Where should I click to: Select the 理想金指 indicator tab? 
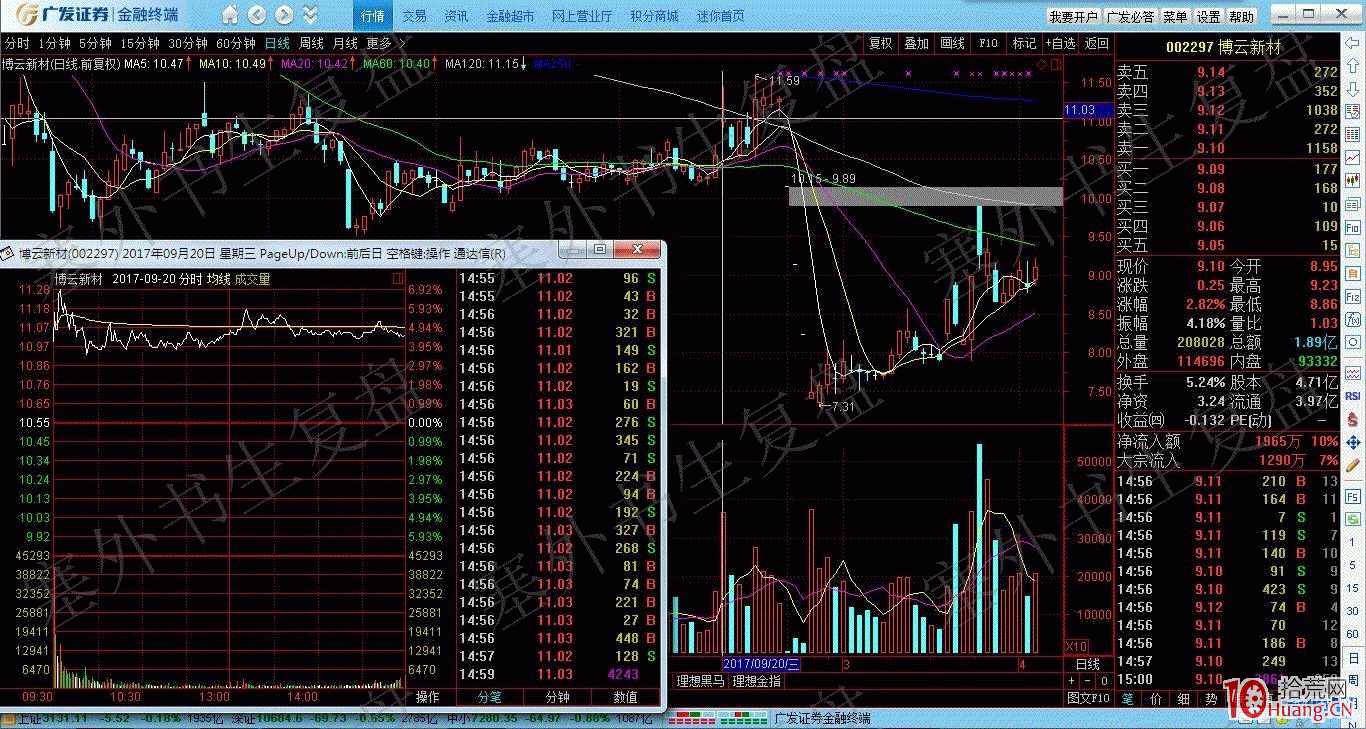(x=756, y=681)
